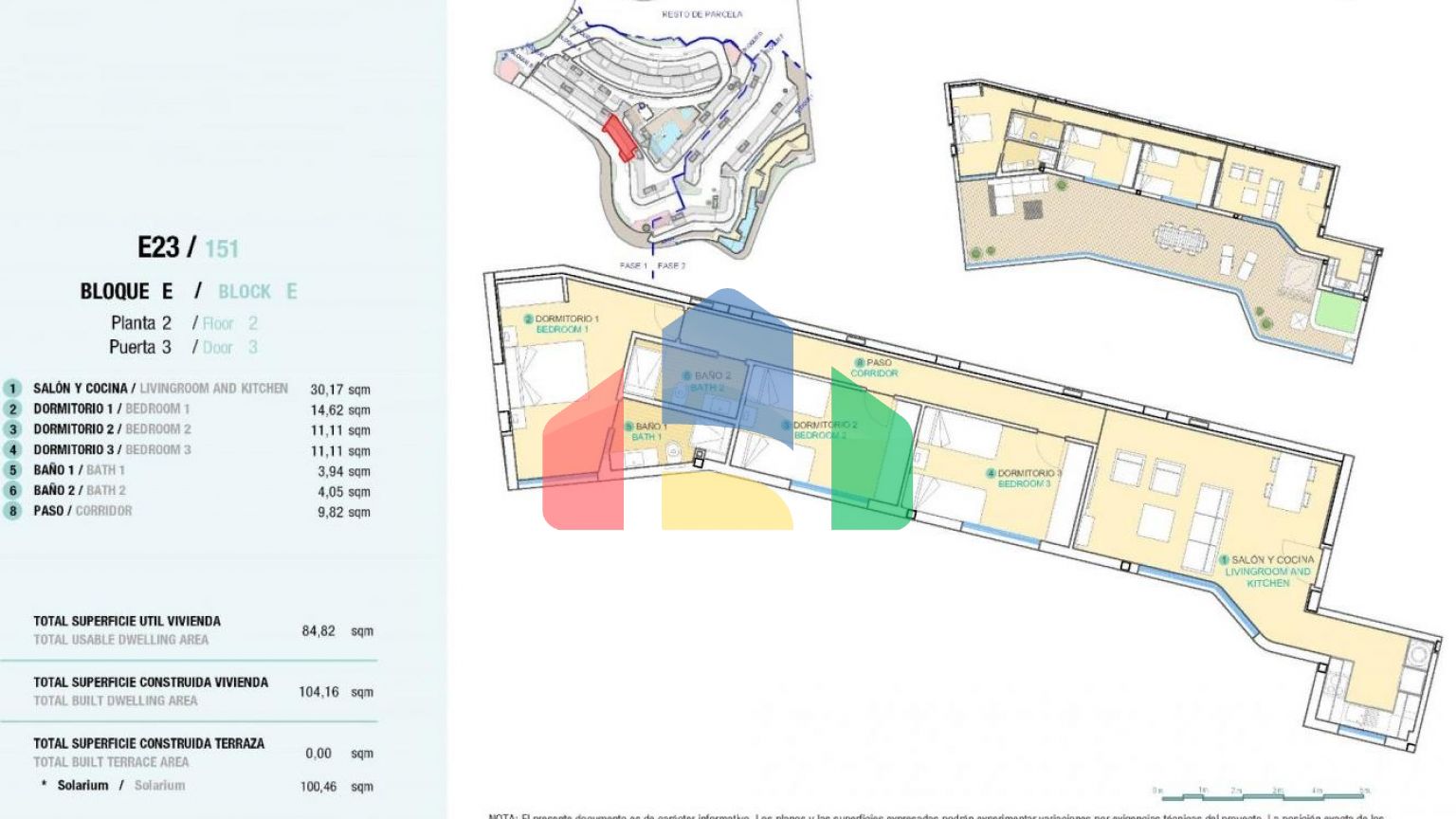Image resolution: width=1456 pixels, height=819 pixels.
Task: Open the site location map thumbnail
Action: [656, 131]
